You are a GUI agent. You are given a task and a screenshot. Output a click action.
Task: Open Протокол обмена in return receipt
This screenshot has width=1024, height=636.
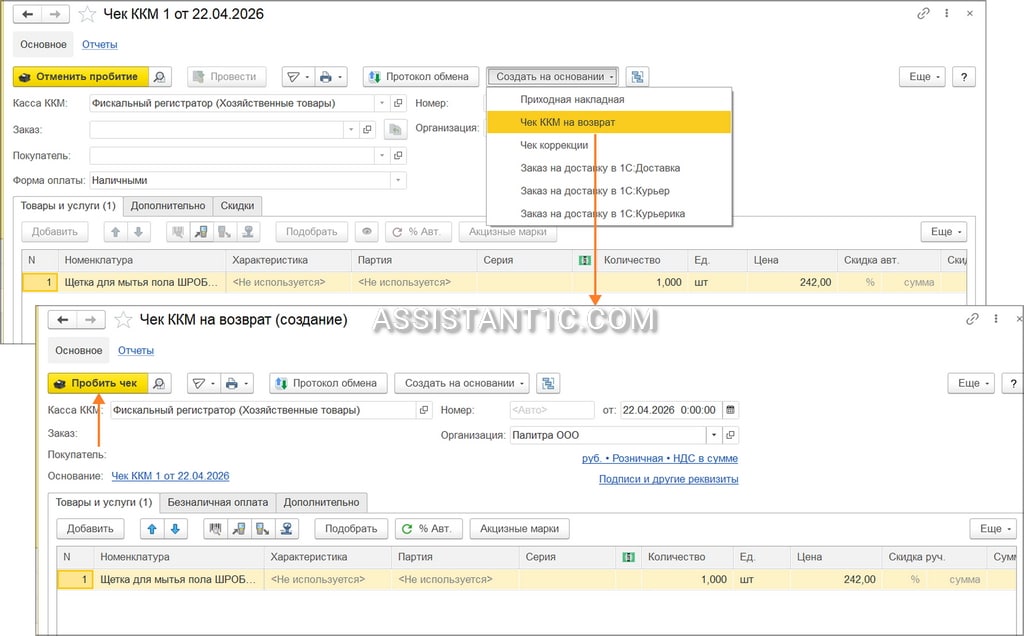pyautogui.click(x=328, y=383)
